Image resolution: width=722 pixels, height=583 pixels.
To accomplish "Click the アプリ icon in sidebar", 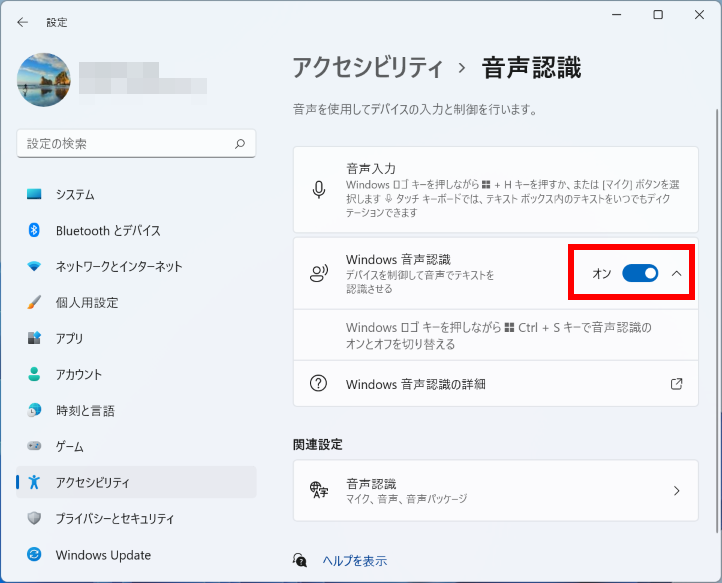I will [x=34, y=338].
